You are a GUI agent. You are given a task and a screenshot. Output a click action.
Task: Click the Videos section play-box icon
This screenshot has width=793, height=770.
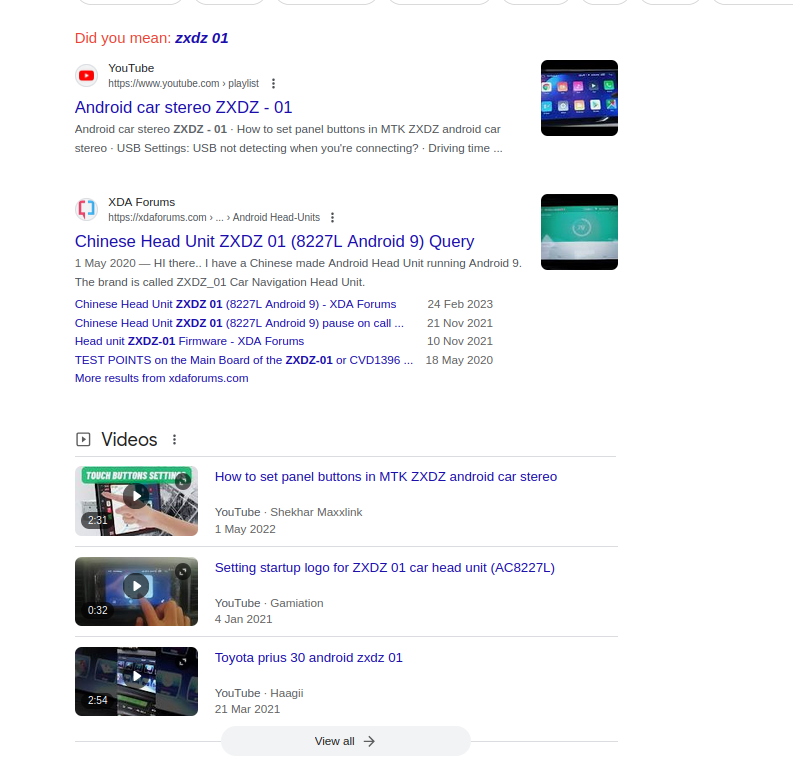coord(83,439)
